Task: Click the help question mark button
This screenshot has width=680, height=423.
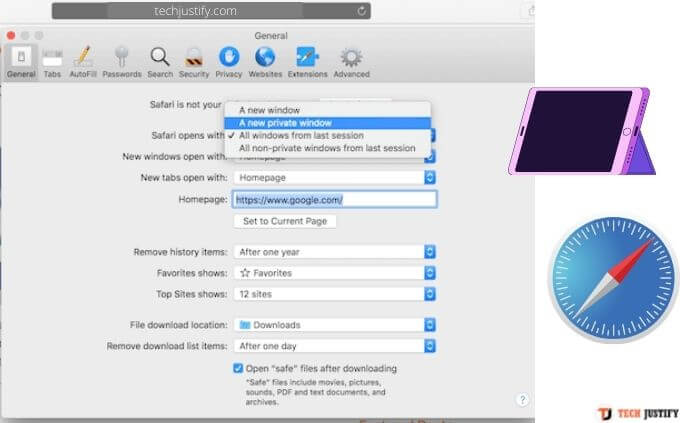Action: [x=522, y=399]
